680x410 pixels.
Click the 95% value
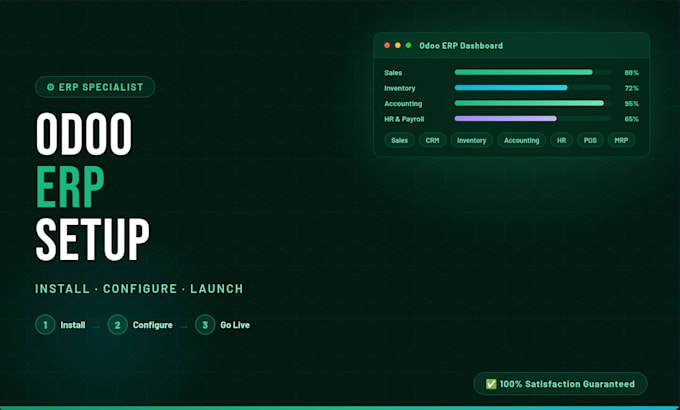[x=631, y=104]
